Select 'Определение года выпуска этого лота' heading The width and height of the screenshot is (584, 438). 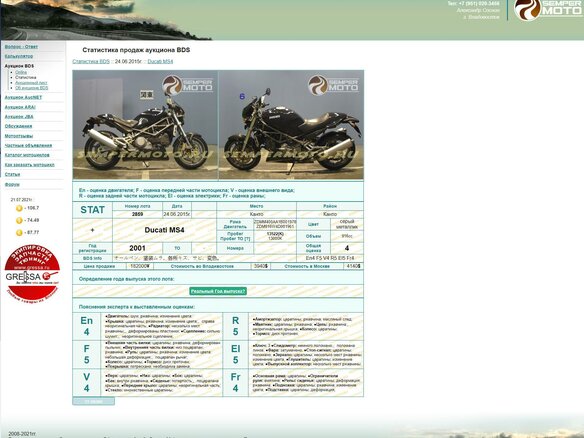[126, 279]
